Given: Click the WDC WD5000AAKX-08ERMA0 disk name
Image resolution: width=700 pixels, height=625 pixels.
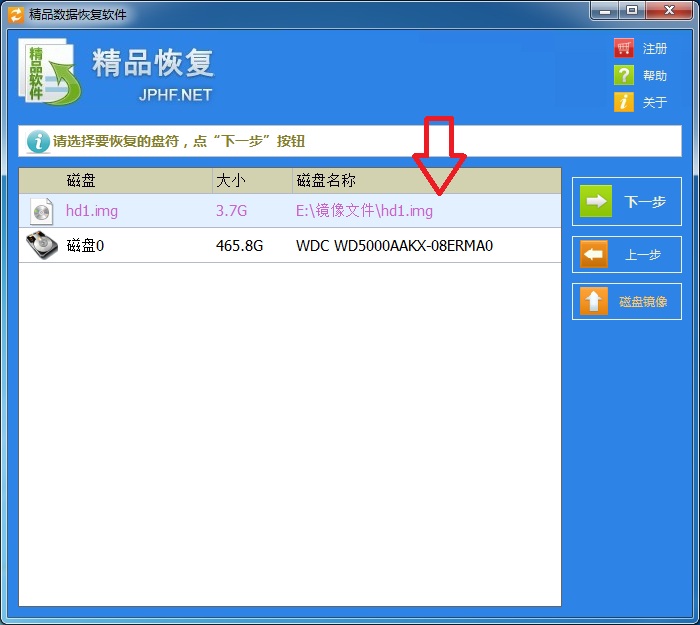Looking at the screenshot, I should point(394,246).
